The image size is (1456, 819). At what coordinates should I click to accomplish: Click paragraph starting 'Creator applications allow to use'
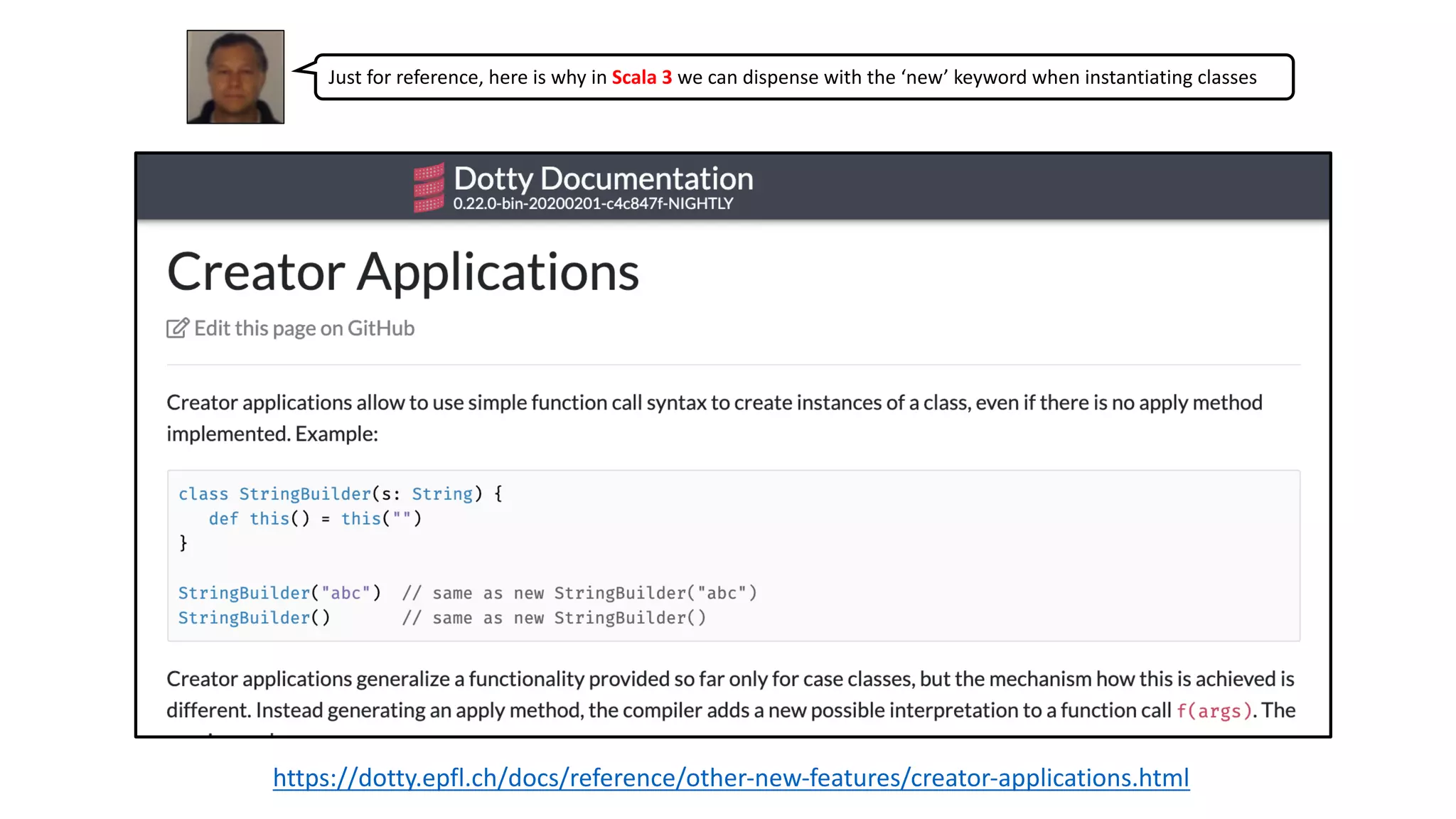(x=714, y=418)
